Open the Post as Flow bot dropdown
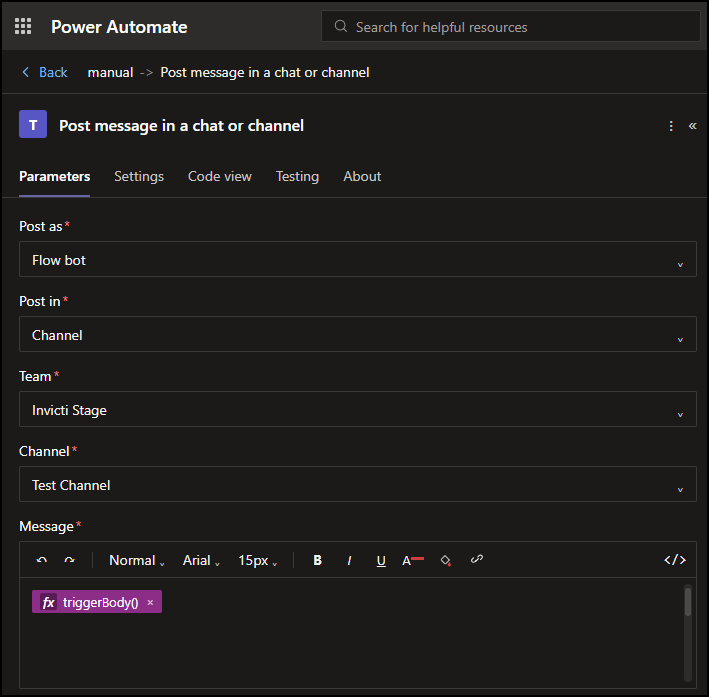 [358, 259]
